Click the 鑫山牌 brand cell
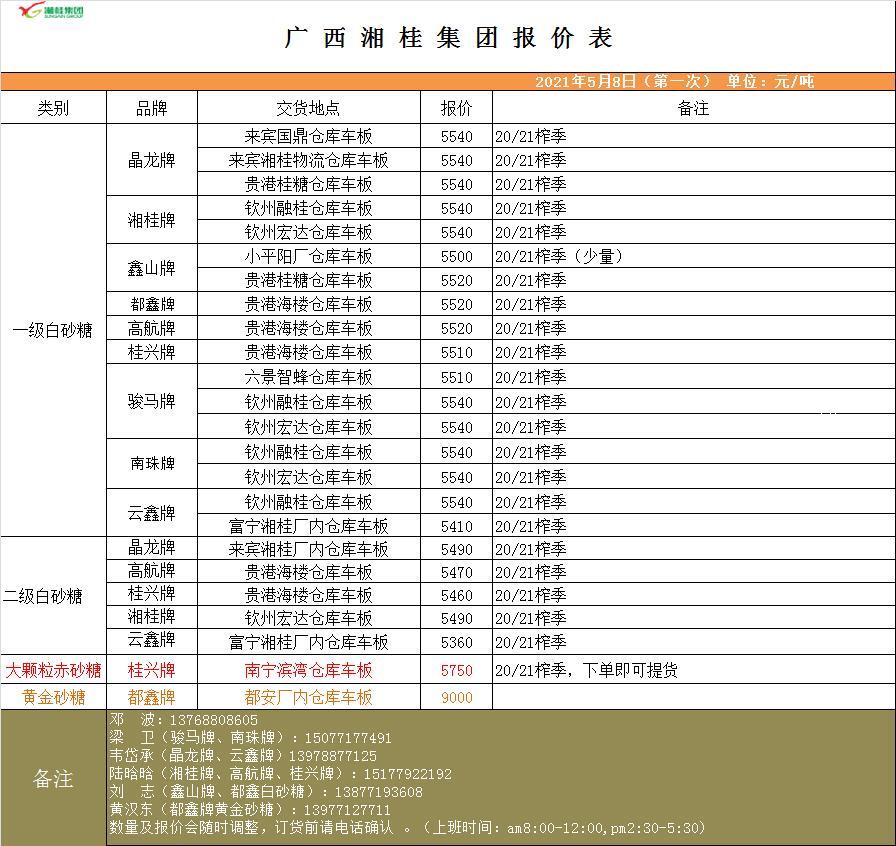 click(x=151, y=268)
